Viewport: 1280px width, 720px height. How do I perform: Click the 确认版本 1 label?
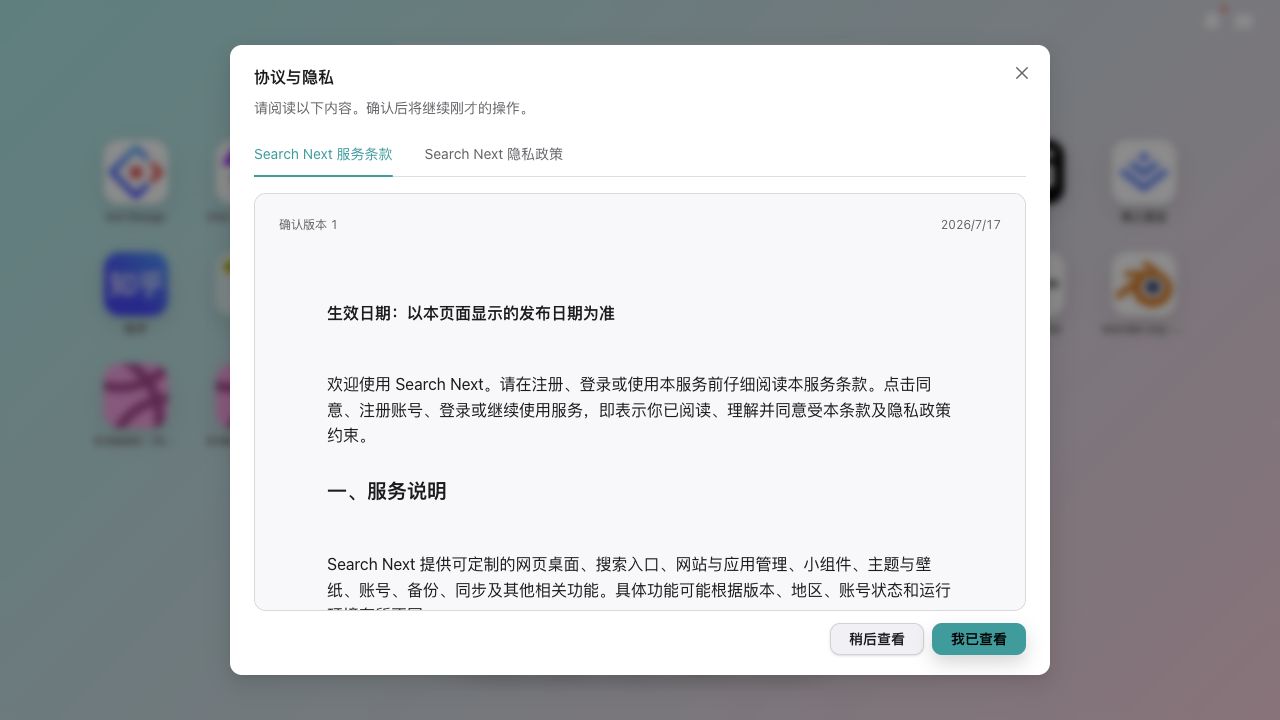[x=308, y=225]
